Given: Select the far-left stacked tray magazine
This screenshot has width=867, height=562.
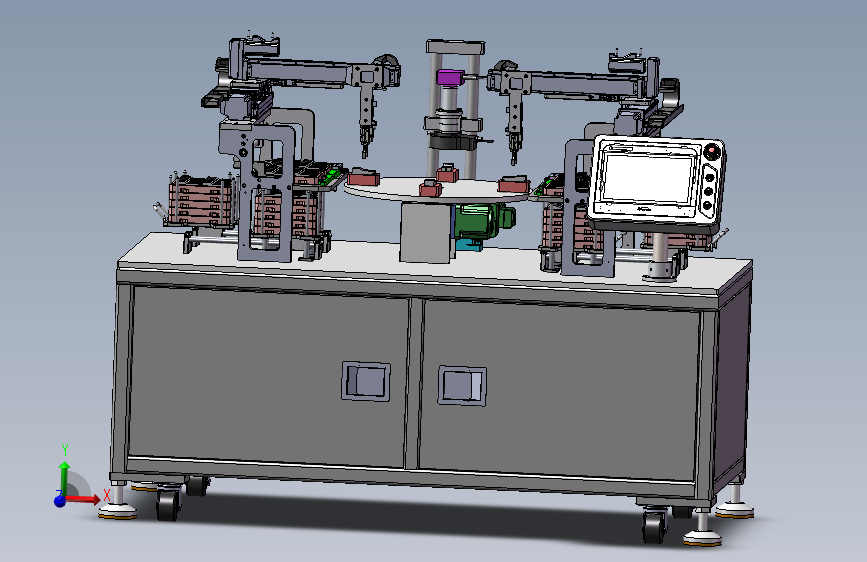Looking at the screenshot, I should pyautogui.click(x=201, y=202).
